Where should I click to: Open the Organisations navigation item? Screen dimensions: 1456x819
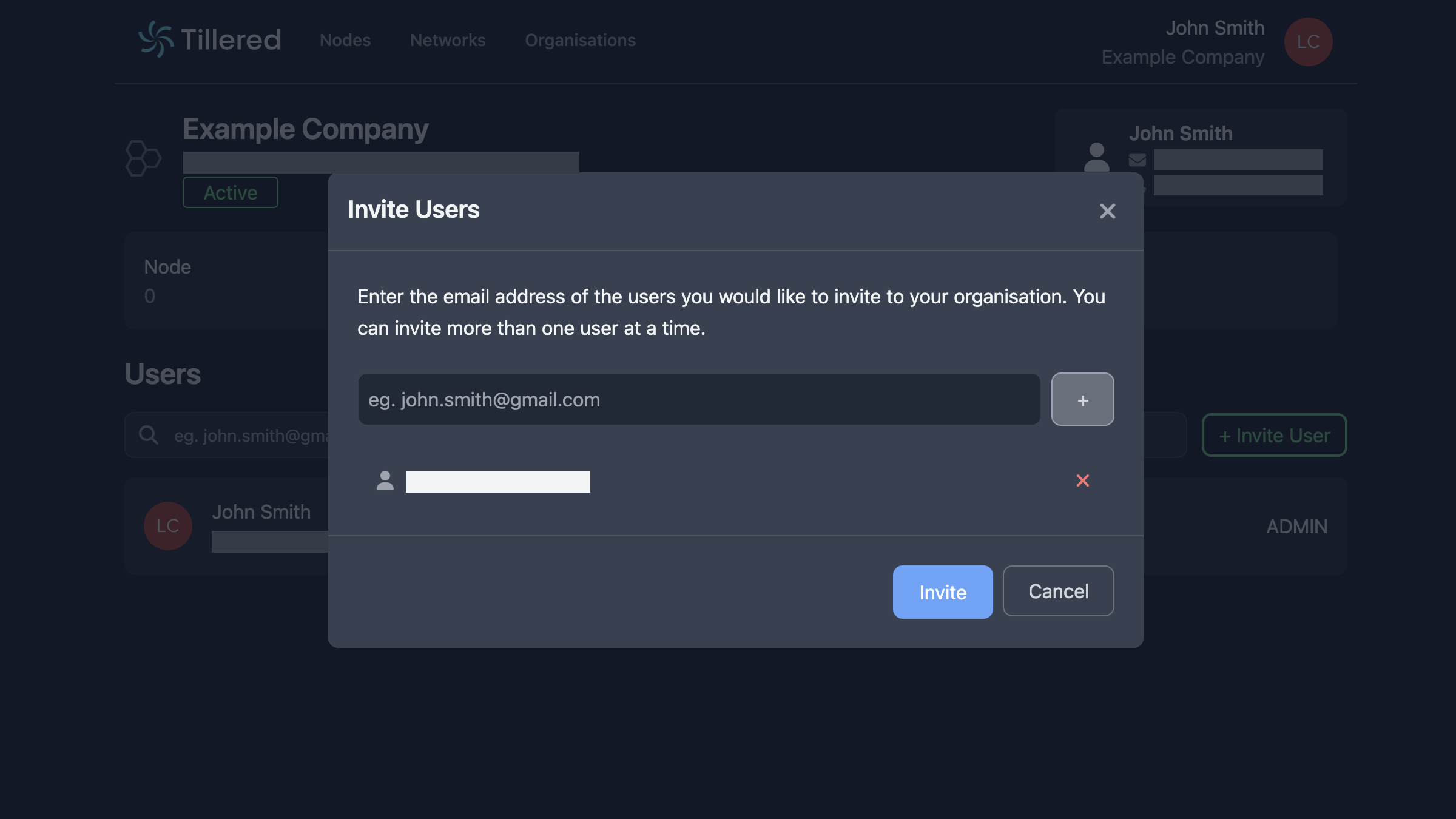[x=580, y=40]
